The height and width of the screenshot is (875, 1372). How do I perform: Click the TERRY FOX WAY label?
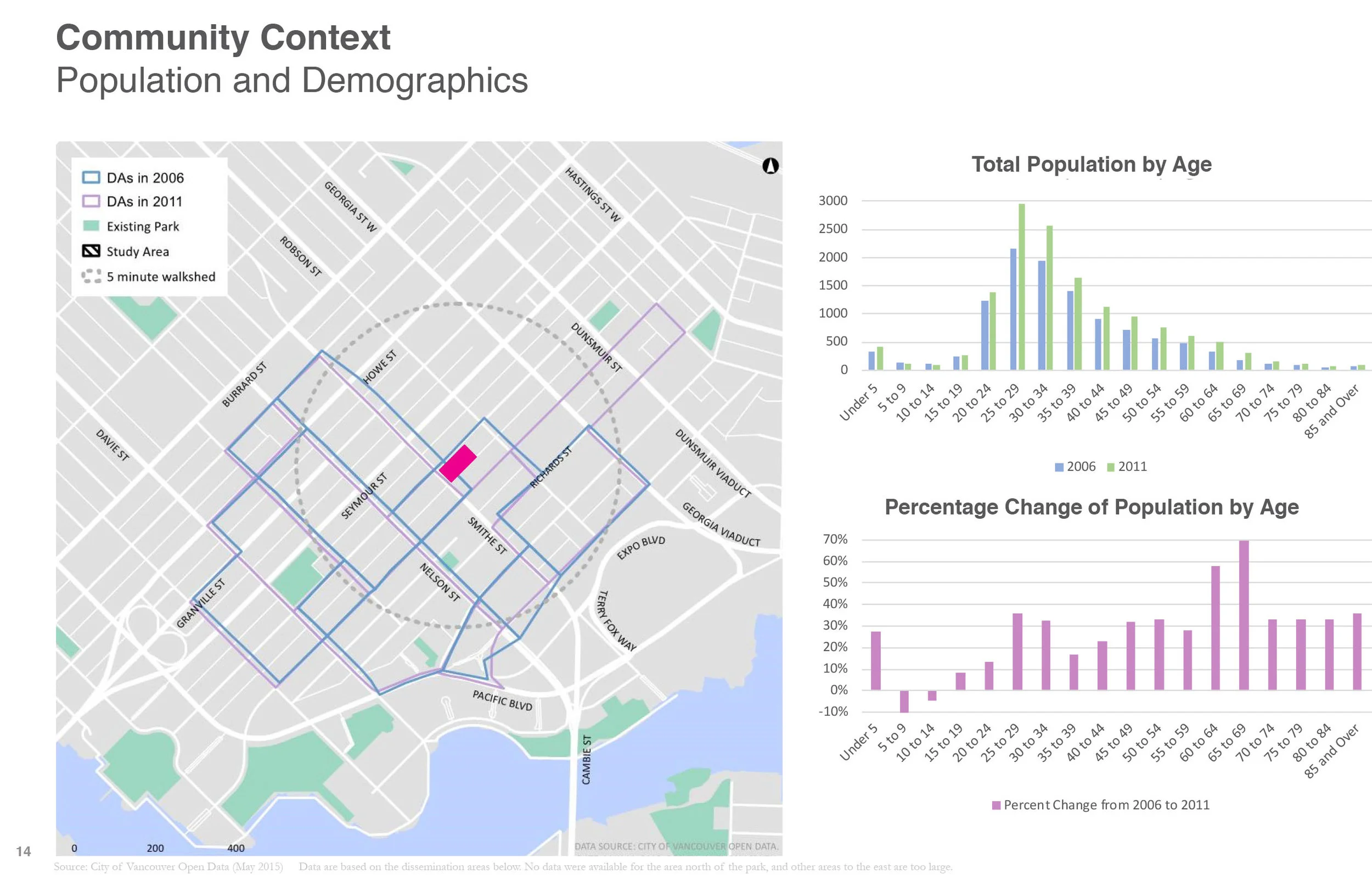coord(616,621)
